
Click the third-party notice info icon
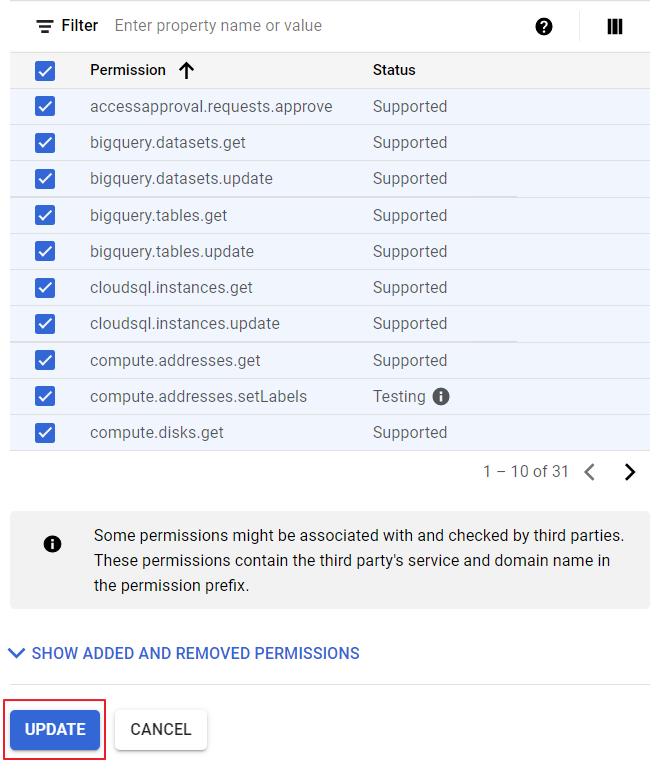pyautogui.click(x=53, y=544)
